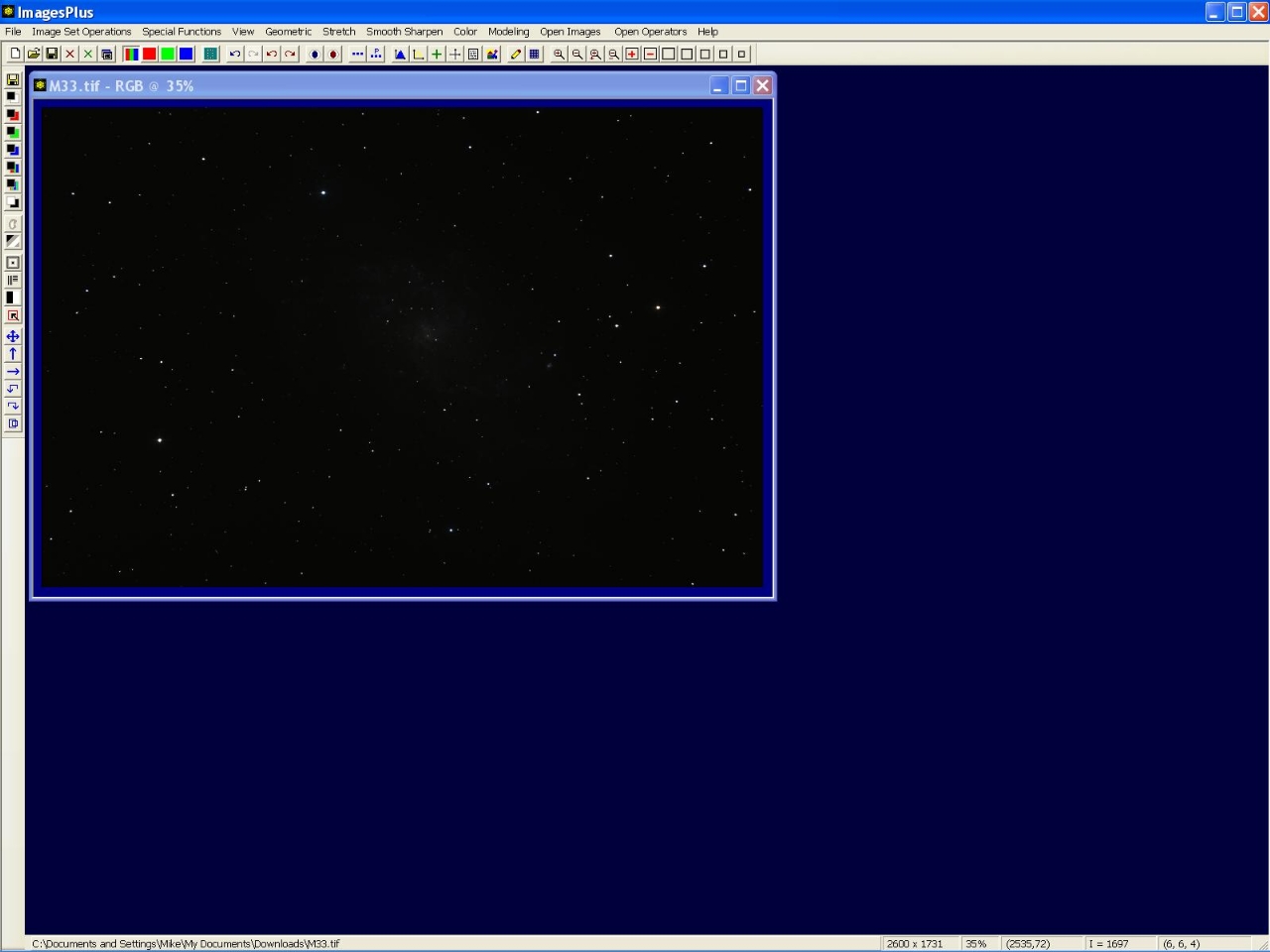Click the half black half white side icon
1270x952 pixels.
tap(13, 297)
